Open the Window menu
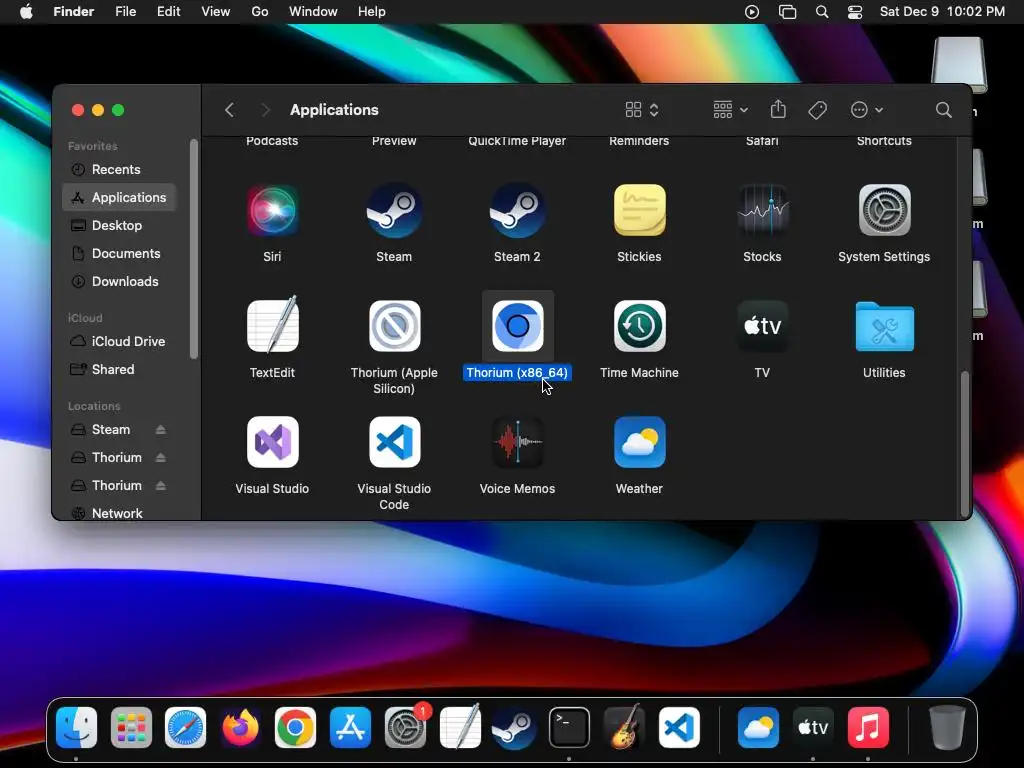 313,12
